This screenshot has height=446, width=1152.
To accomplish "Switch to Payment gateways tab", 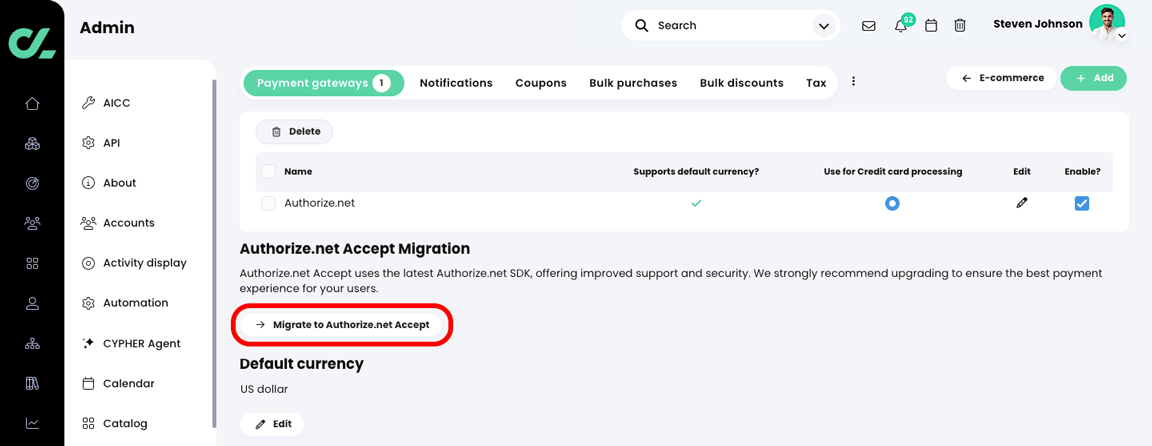I will coord(323,83).
